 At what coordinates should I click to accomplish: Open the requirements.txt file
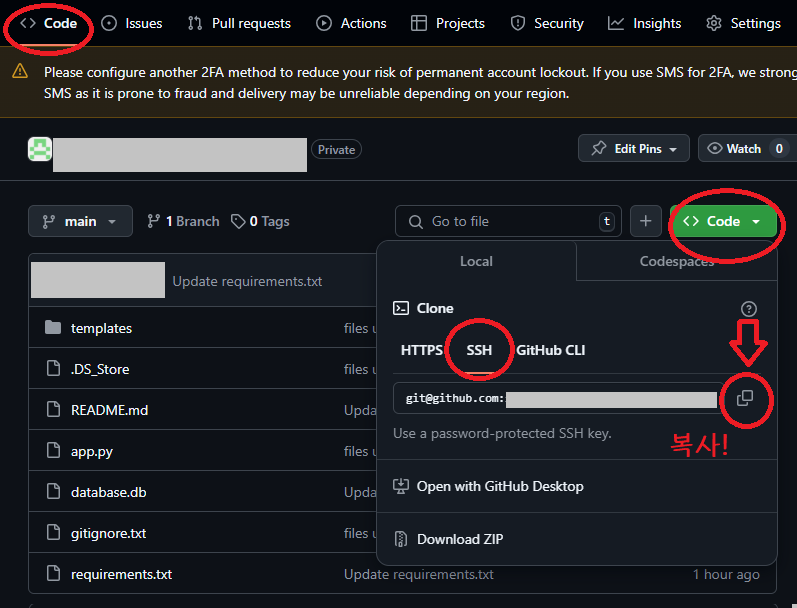121,574
